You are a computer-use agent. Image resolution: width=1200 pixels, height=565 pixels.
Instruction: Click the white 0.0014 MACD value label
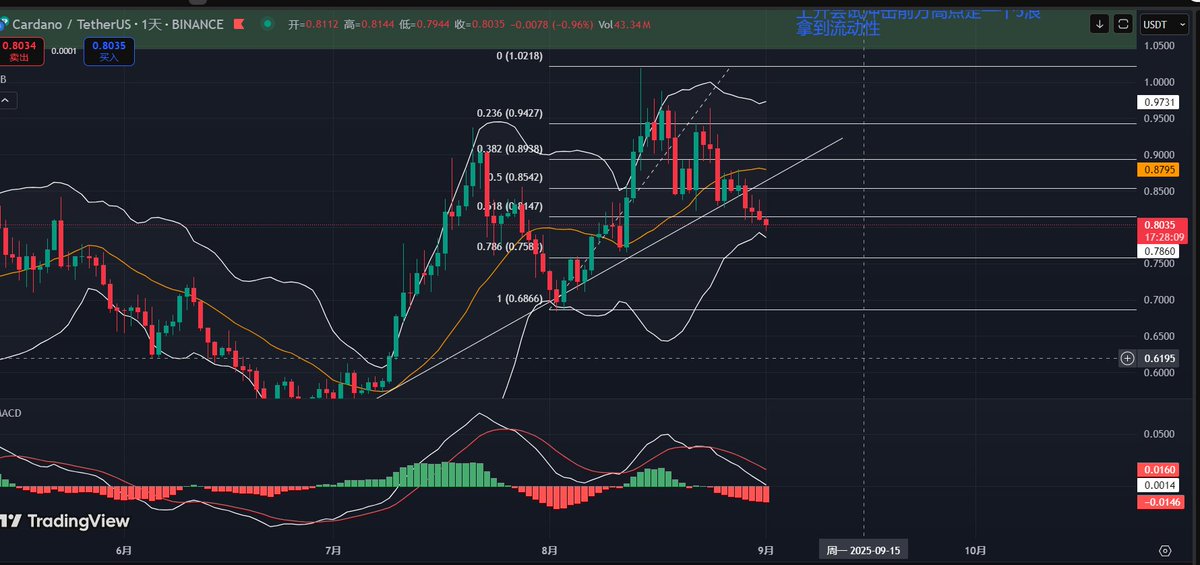pos(1157,485)
